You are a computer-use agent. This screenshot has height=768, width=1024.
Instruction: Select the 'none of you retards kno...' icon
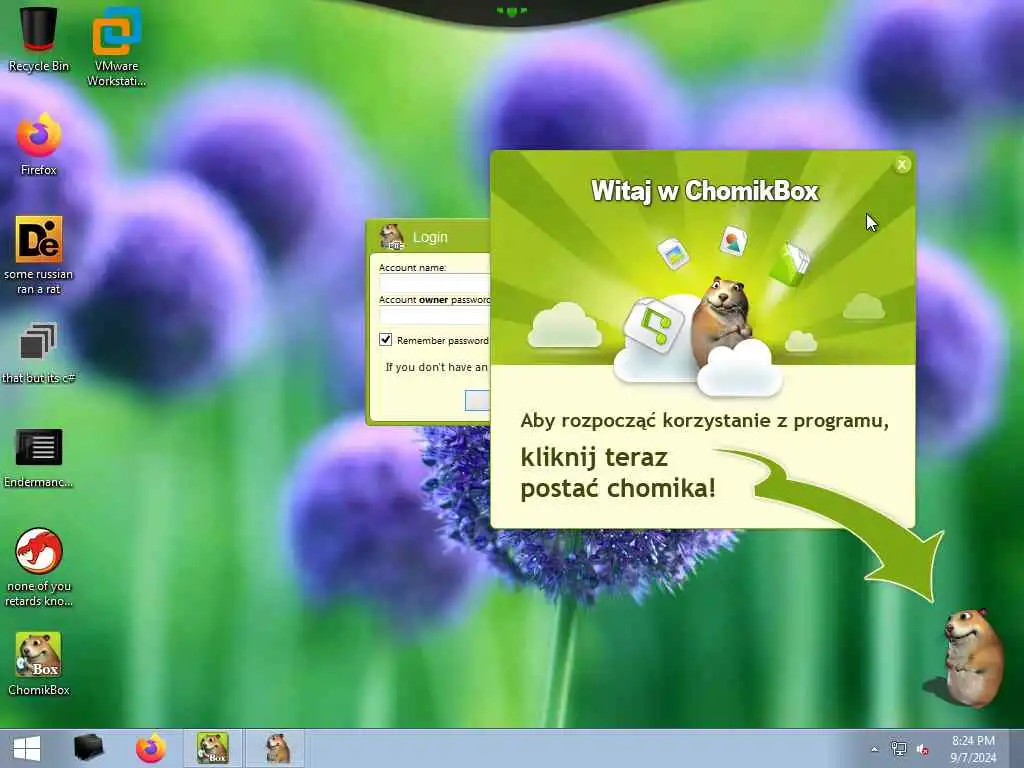(39, 567)
